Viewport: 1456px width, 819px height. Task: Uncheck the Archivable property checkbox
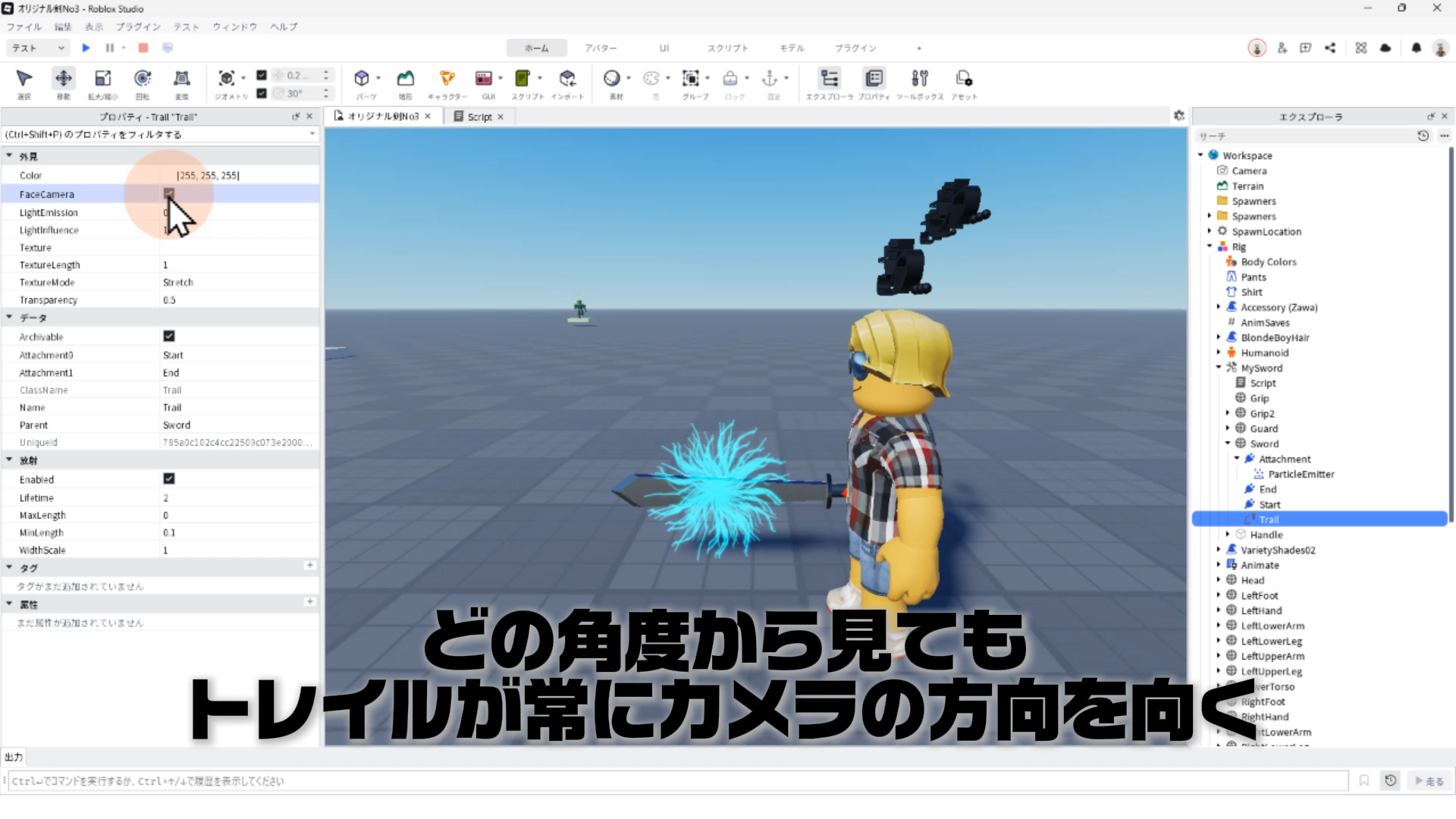[x=169, y=336]
